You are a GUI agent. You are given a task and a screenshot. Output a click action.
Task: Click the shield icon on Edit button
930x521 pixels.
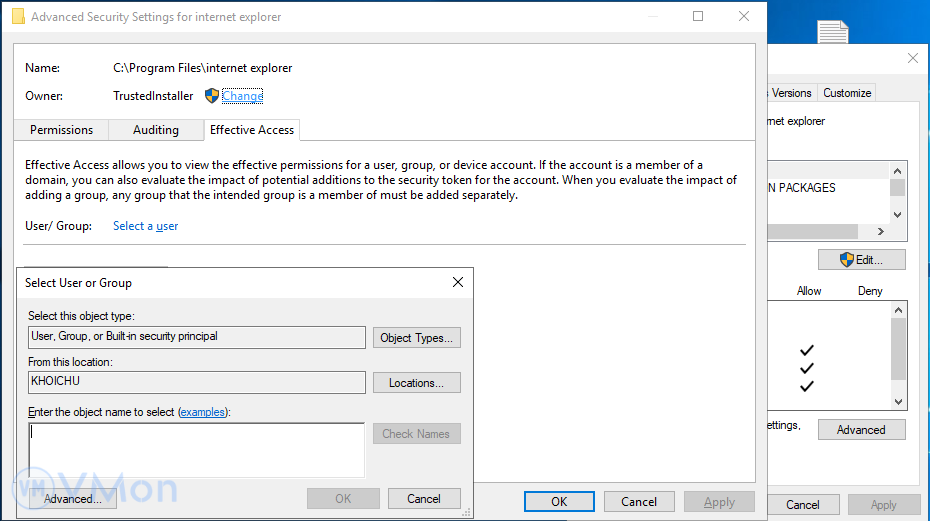pyautogui.click(x=846, y=260)
